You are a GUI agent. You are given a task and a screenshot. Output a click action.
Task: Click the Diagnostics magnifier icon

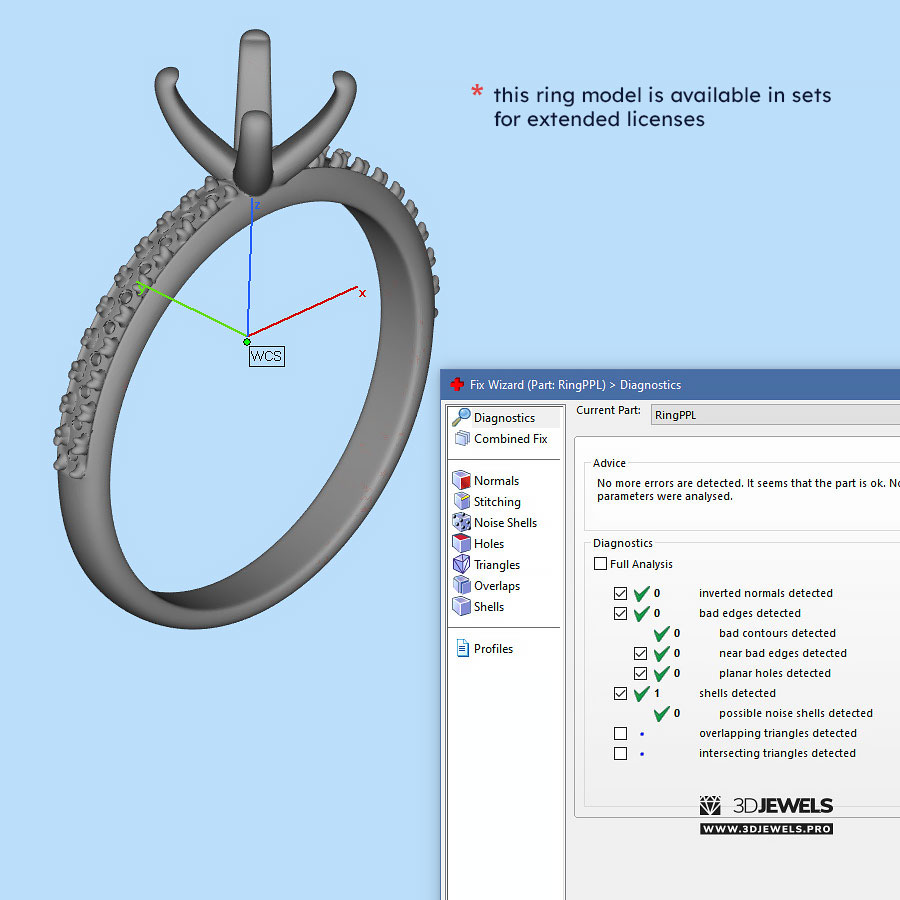coord(461,418)
